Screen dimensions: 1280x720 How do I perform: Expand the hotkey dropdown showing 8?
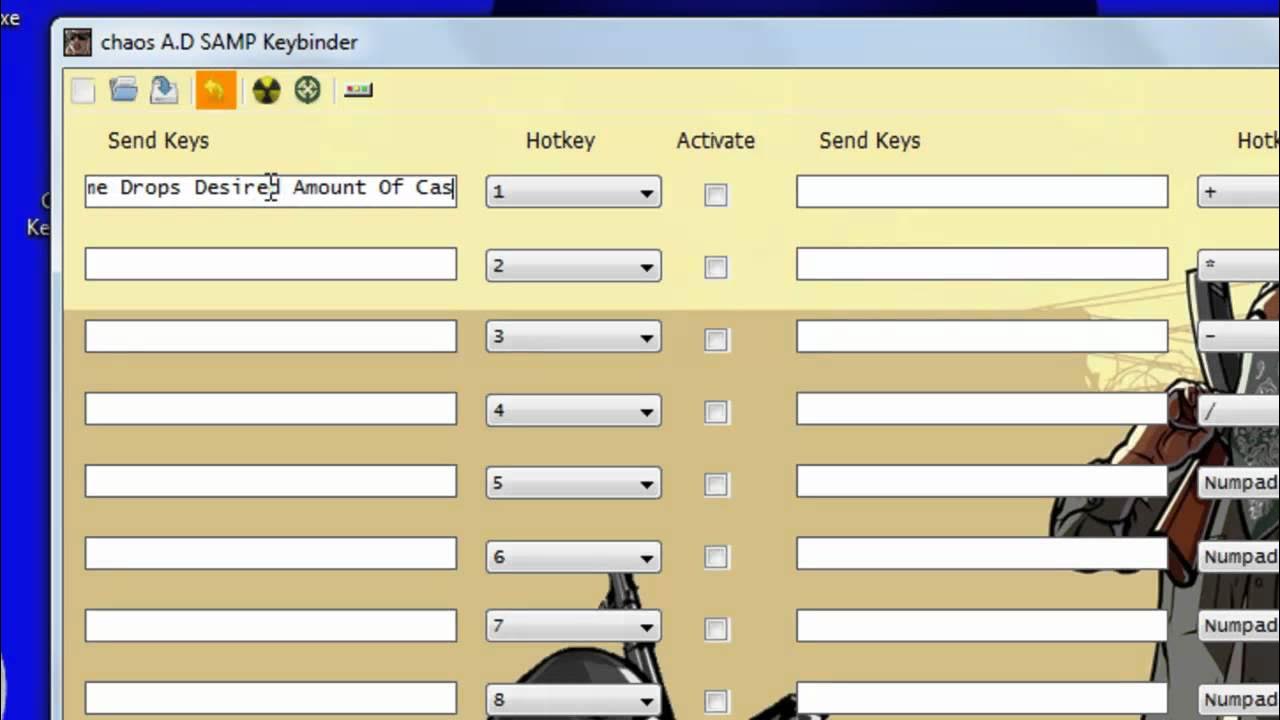573,699
